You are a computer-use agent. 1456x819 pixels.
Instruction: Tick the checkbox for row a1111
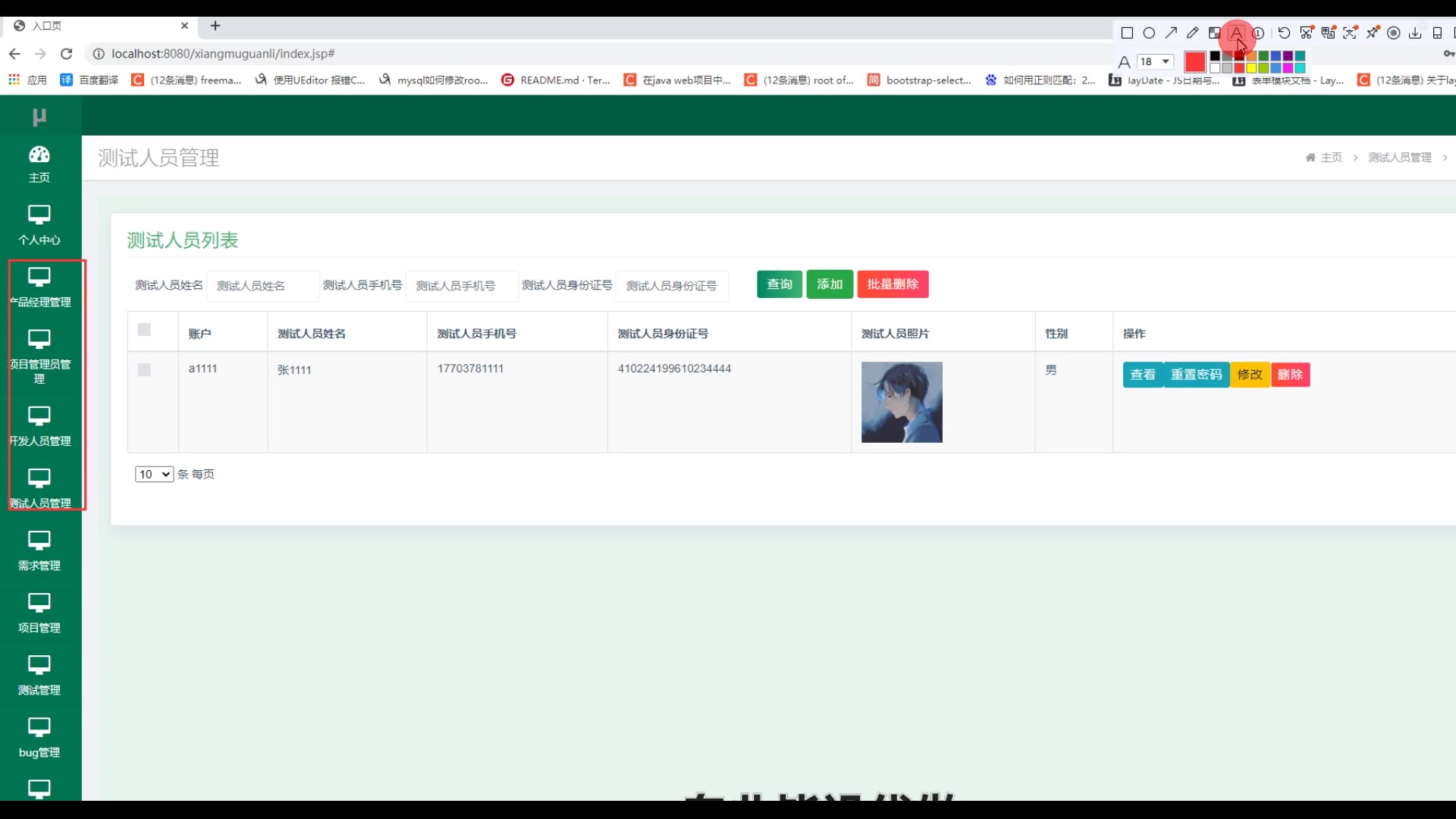pos(144,370)
